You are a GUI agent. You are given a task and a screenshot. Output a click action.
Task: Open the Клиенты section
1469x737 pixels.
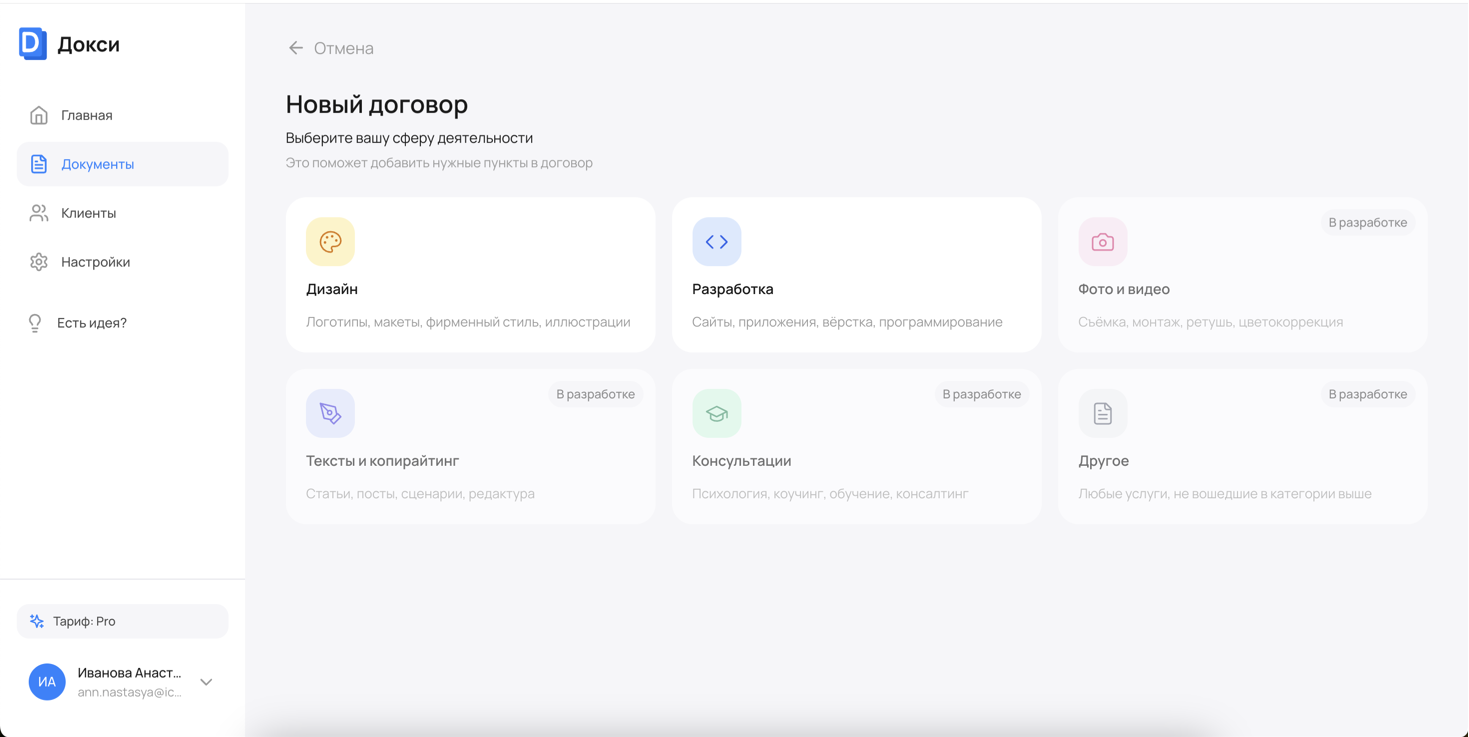[x=88, y=213]
